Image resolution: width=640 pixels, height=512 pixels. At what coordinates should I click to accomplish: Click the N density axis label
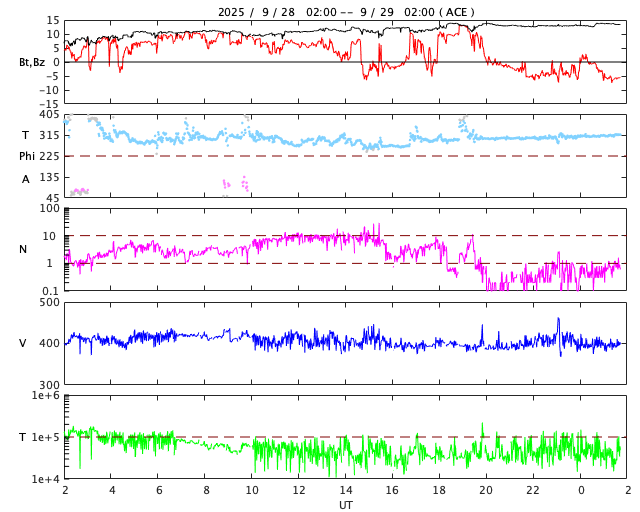click(23, 249)
